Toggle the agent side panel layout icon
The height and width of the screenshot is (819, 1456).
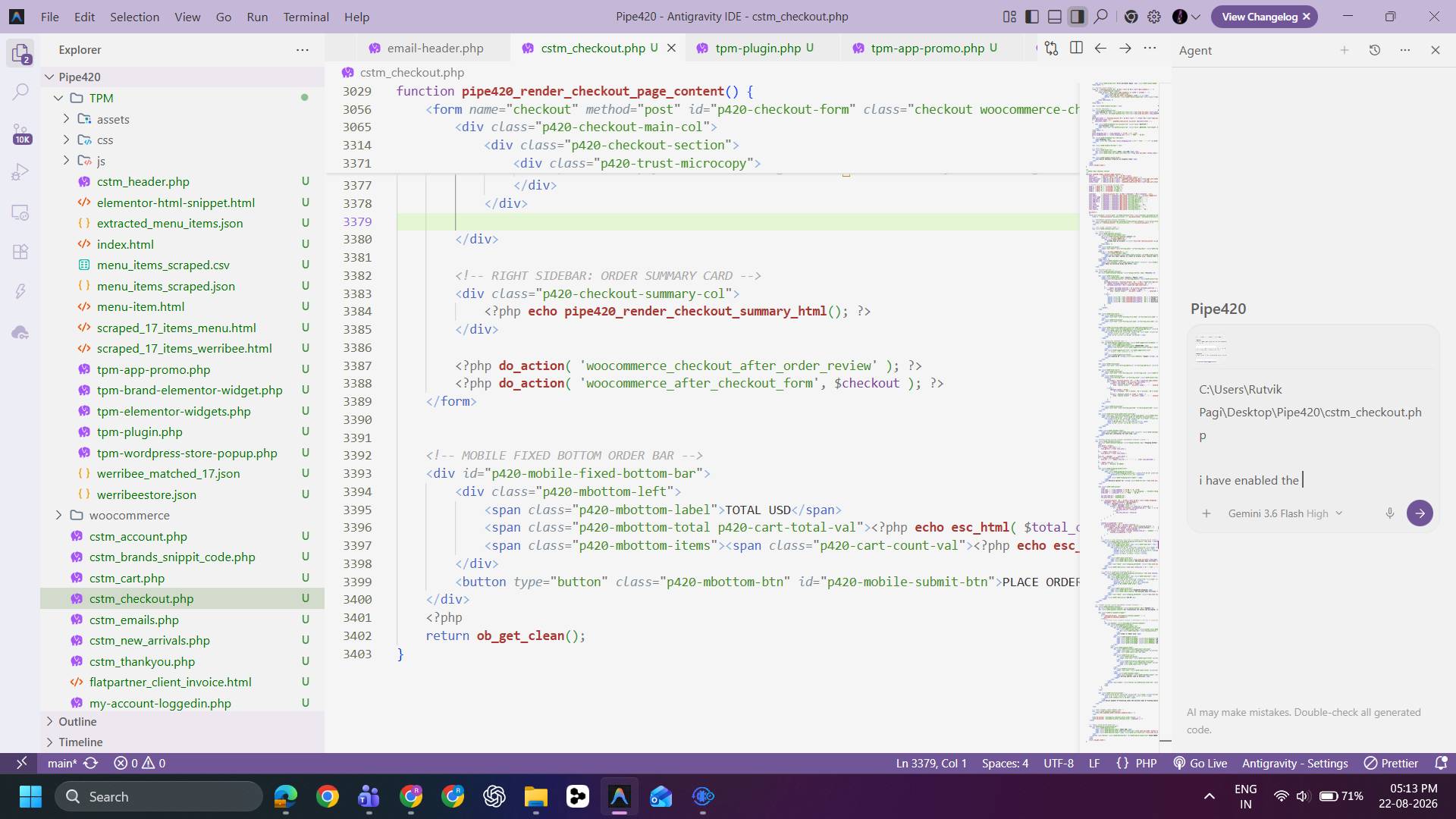(1078, 17)
